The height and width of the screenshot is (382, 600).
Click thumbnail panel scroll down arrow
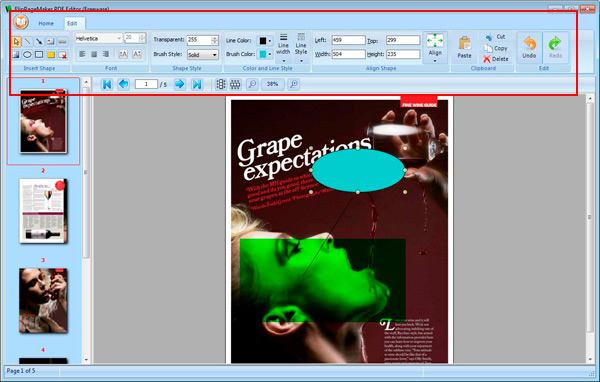pos(86,359)
